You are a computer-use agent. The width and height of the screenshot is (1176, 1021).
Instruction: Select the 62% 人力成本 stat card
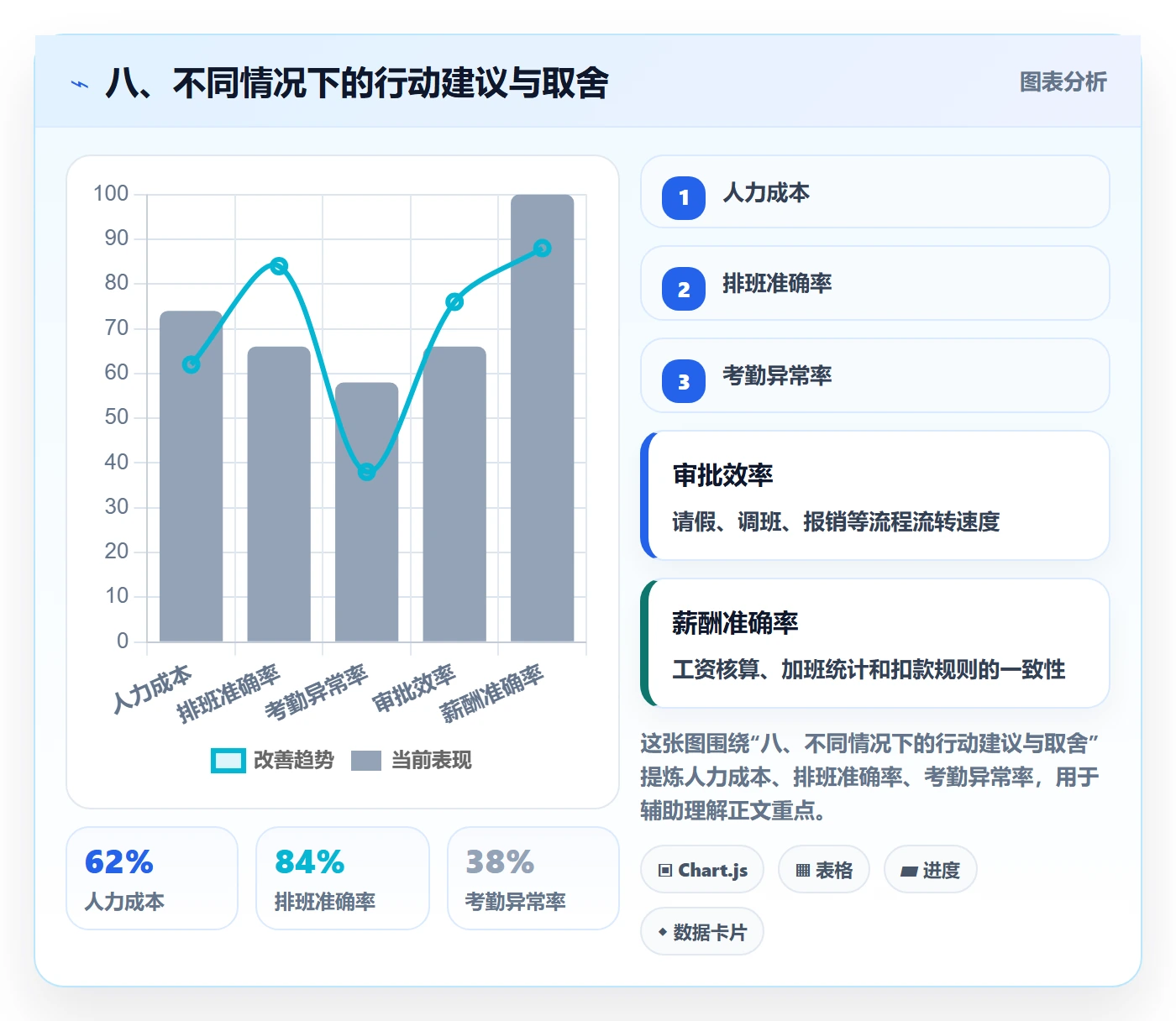point(152,878)
